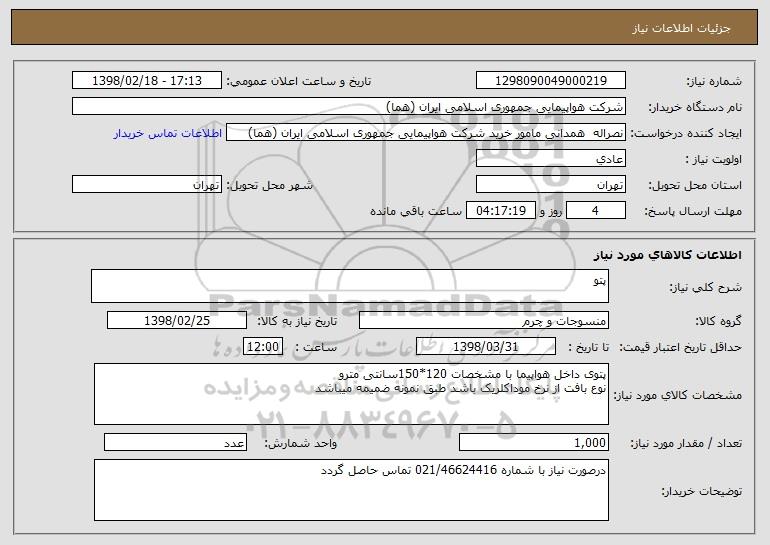
Task: Click the label واحد شمارش
Action: 301,444
